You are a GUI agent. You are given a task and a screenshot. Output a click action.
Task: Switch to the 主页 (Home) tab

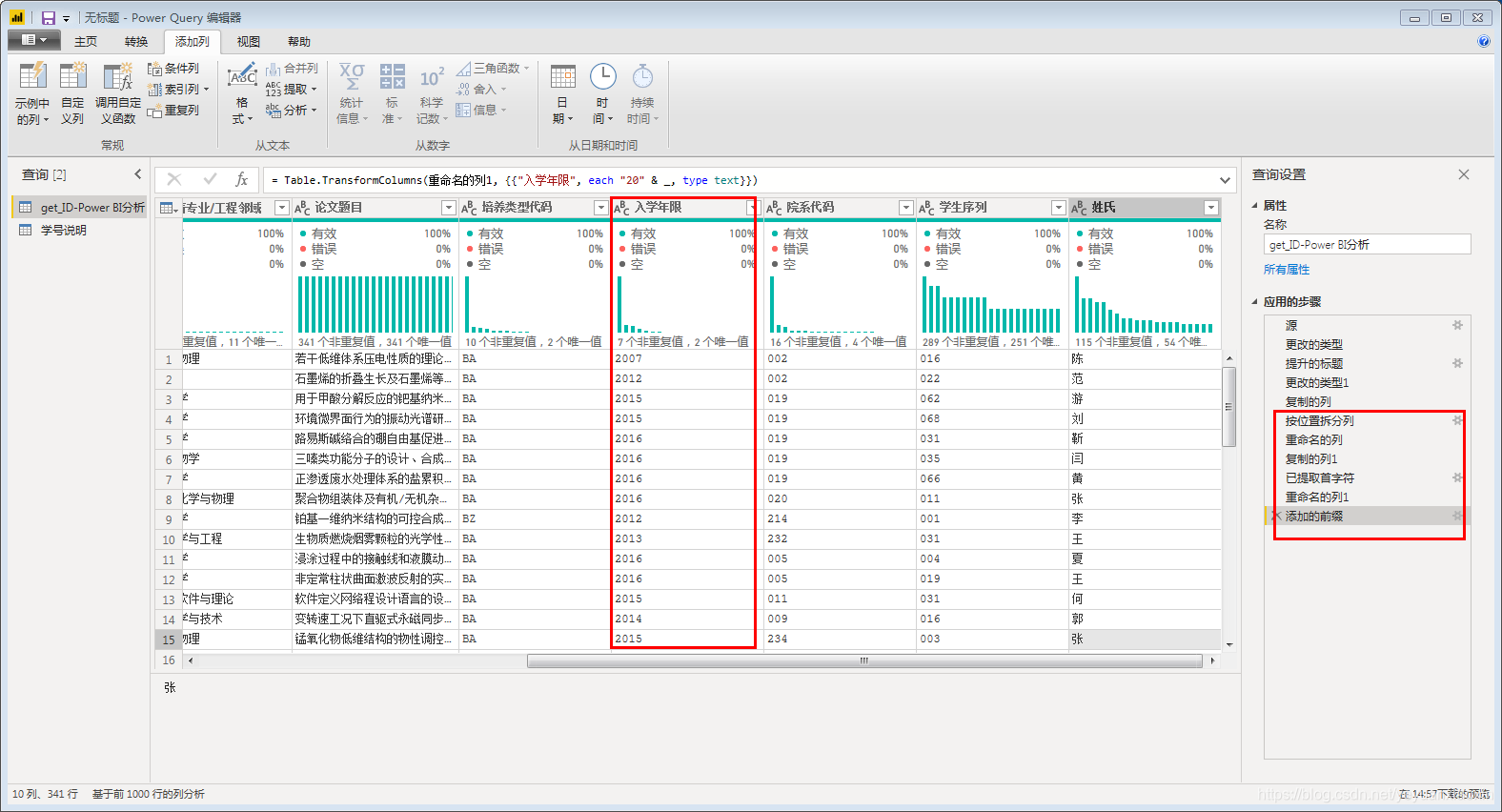pyautogui.click(x=86, y=42)
